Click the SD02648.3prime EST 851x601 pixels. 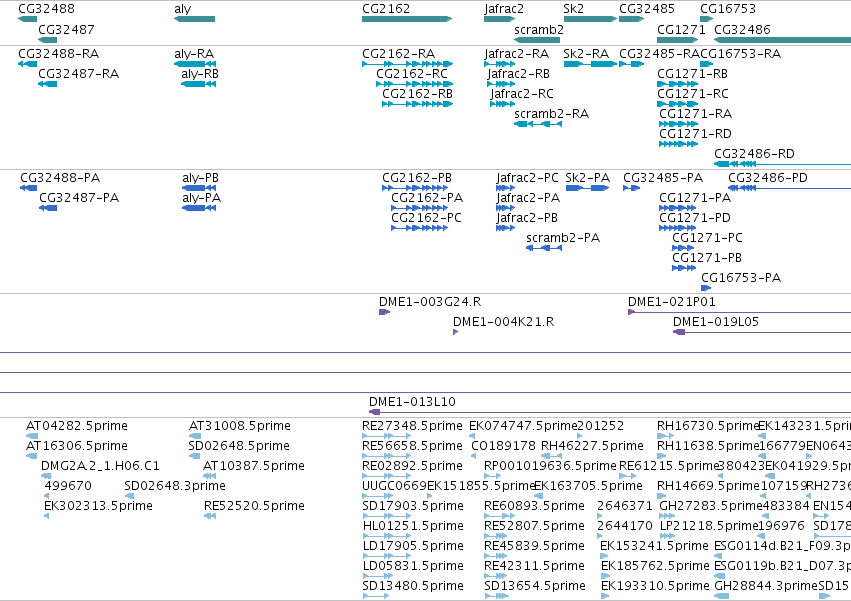click(x=129, y=496)
